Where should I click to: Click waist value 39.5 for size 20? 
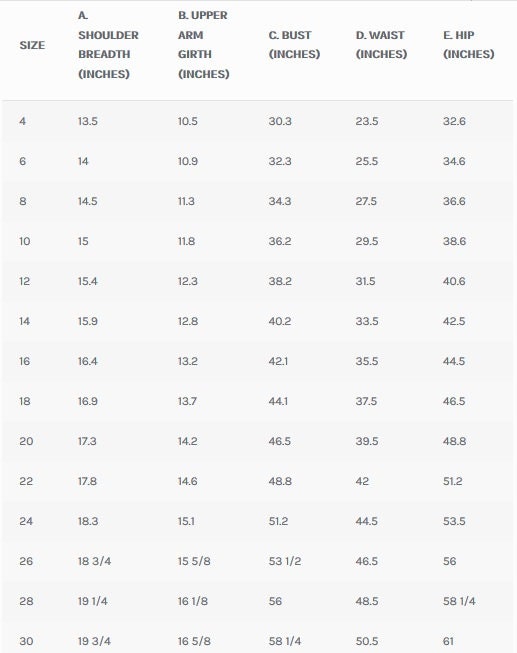click(x=367, y=441)
